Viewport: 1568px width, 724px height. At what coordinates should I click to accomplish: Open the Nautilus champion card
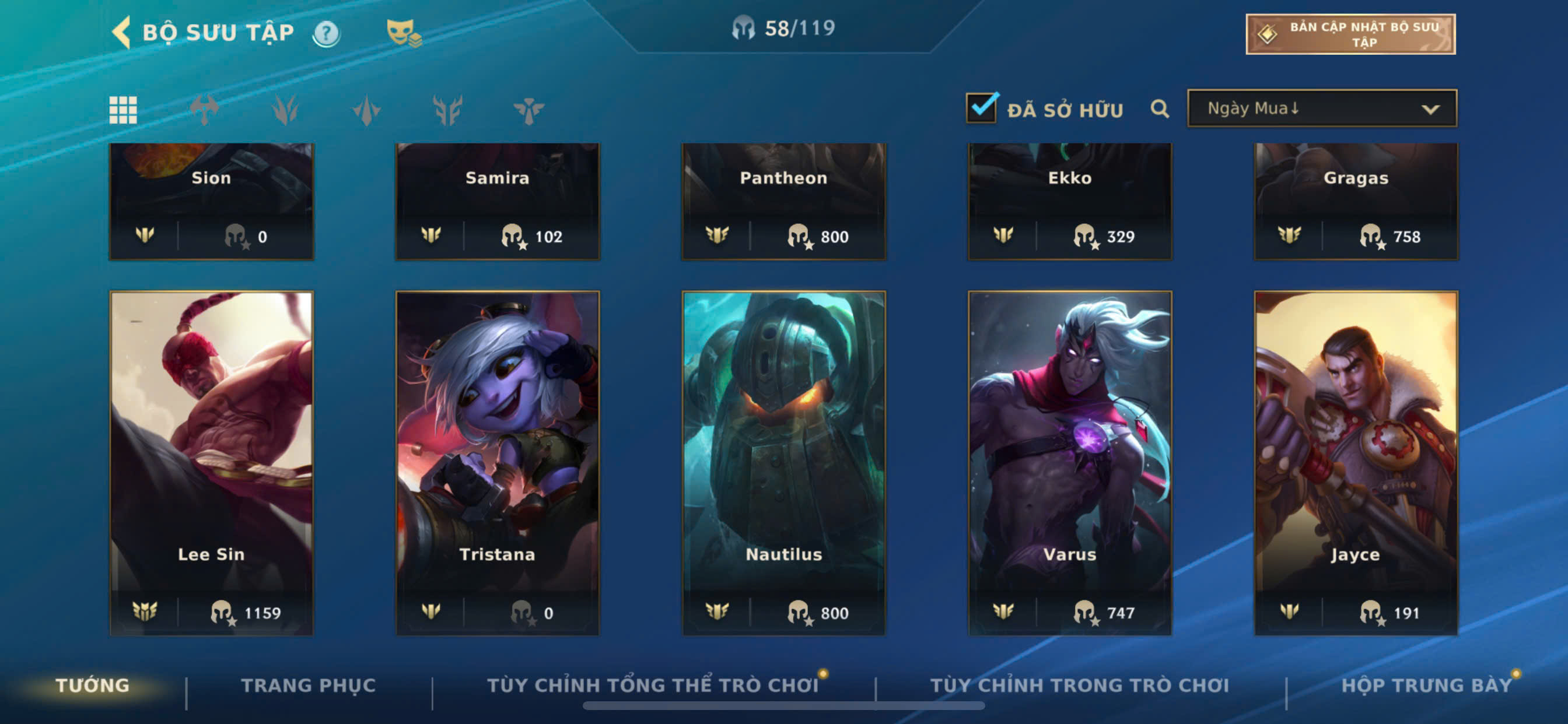(783, 463)
